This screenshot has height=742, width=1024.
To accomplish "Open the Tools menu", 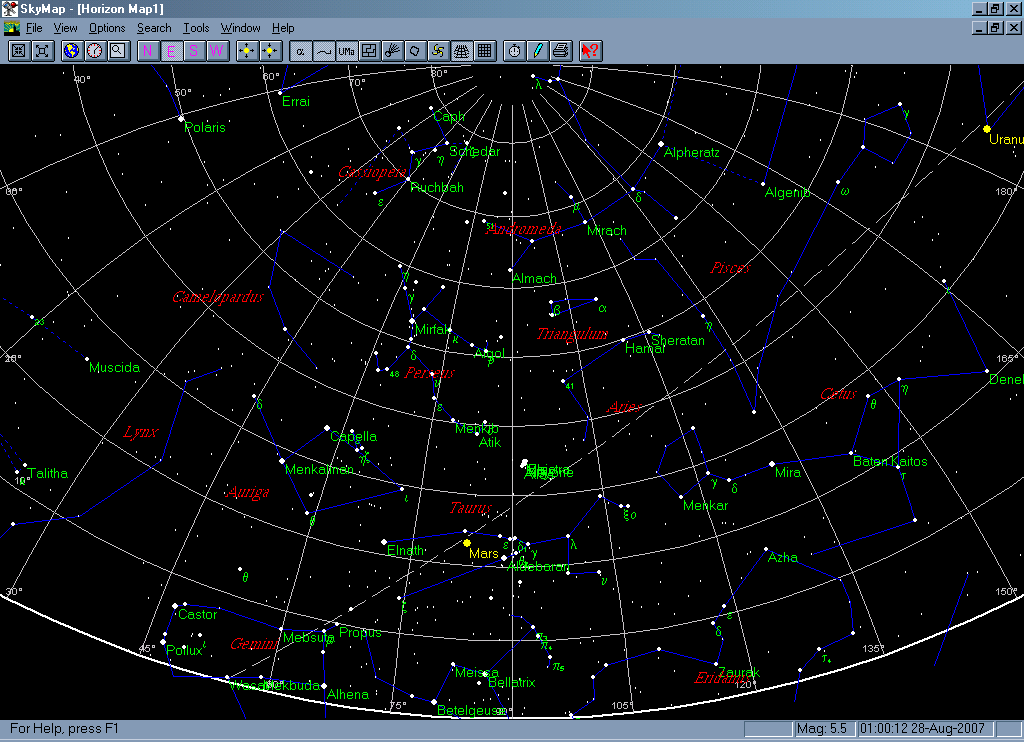I will 196,28.
